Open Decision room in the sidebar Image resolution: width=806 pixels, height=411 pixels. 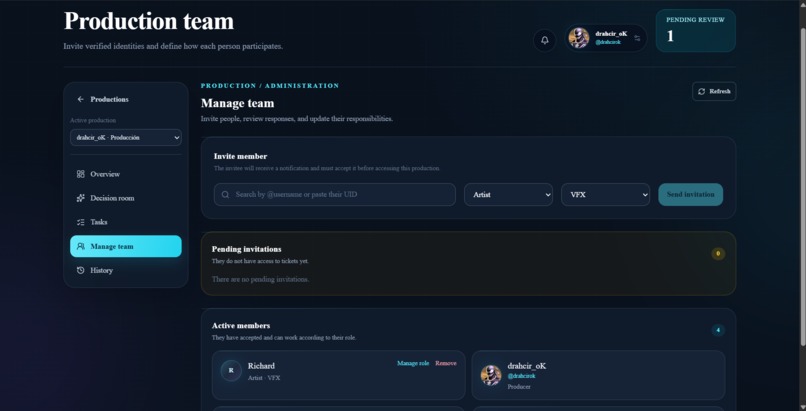(126, 198)
